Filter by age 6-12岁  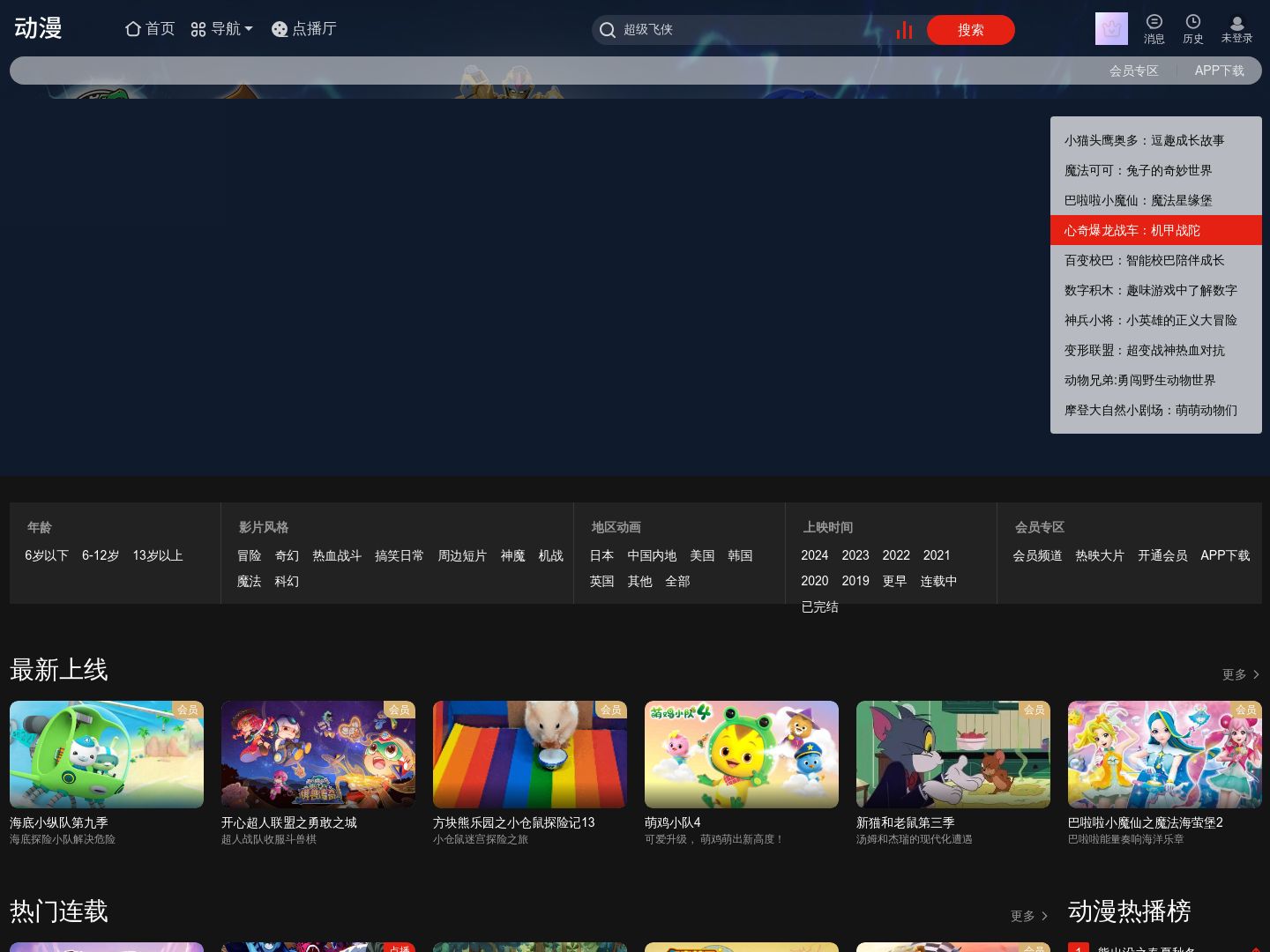(x=101, y=555)
